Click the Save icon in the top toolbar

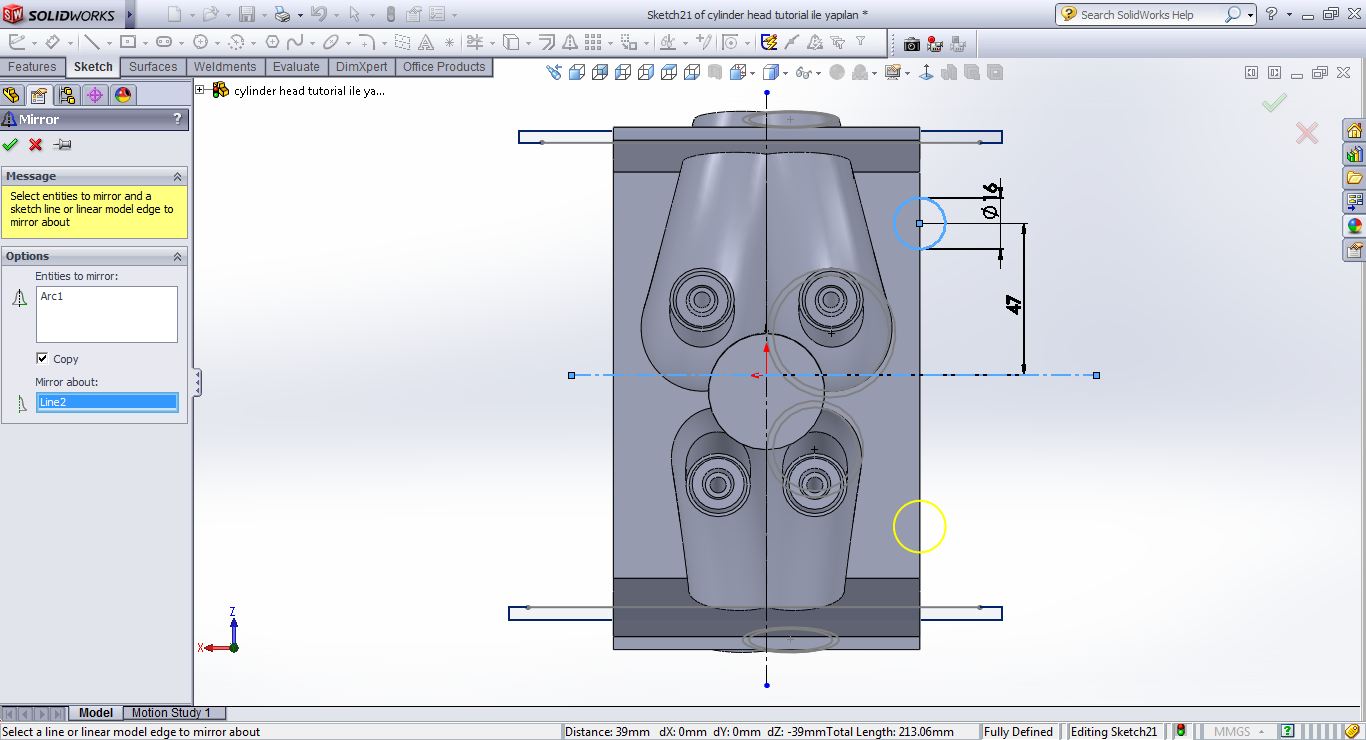(246, 15)
